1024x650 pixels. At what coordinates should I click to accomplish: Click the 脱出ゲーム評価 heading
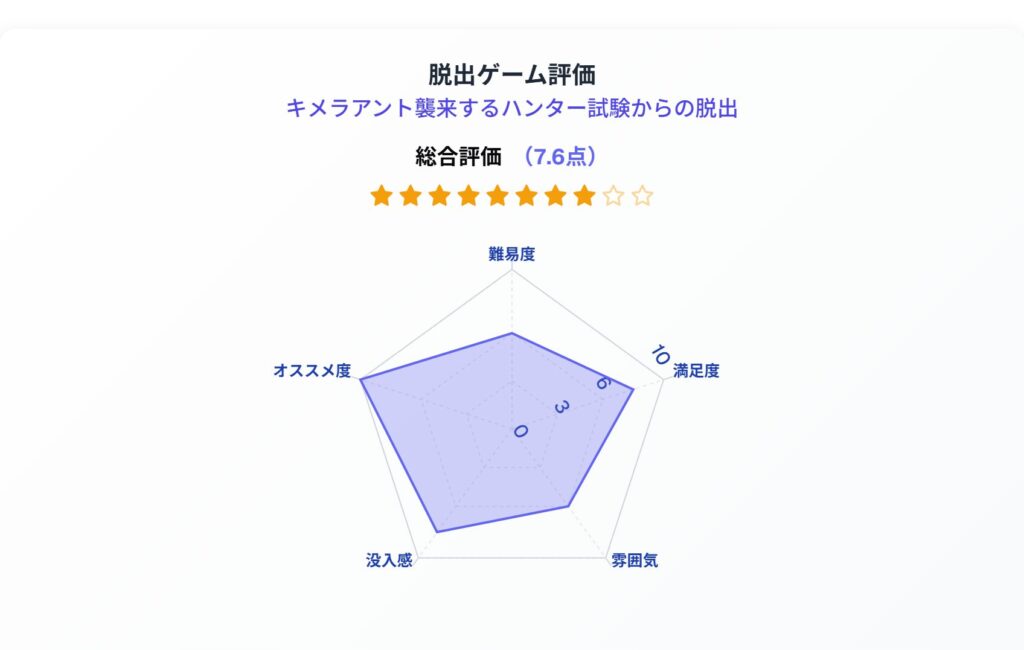[512, 74]
